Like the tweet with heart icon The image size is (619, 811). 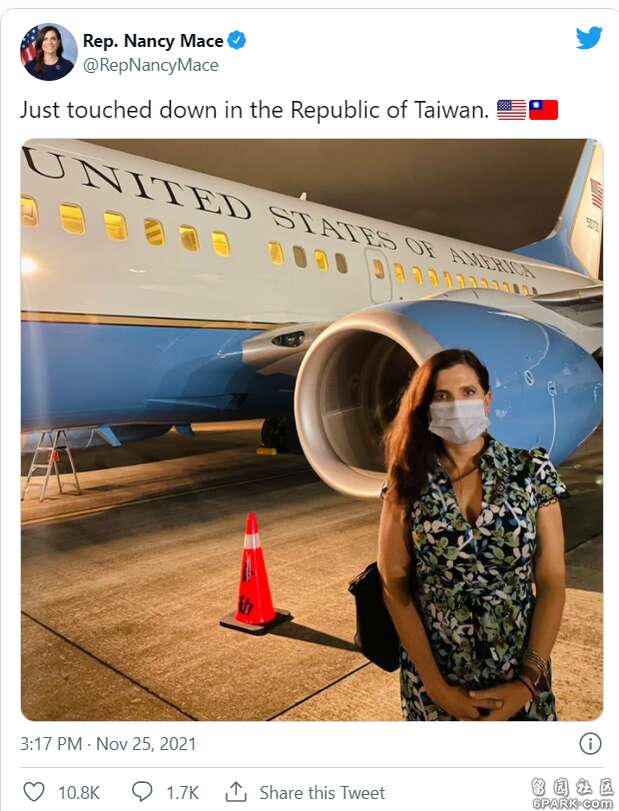34,792
